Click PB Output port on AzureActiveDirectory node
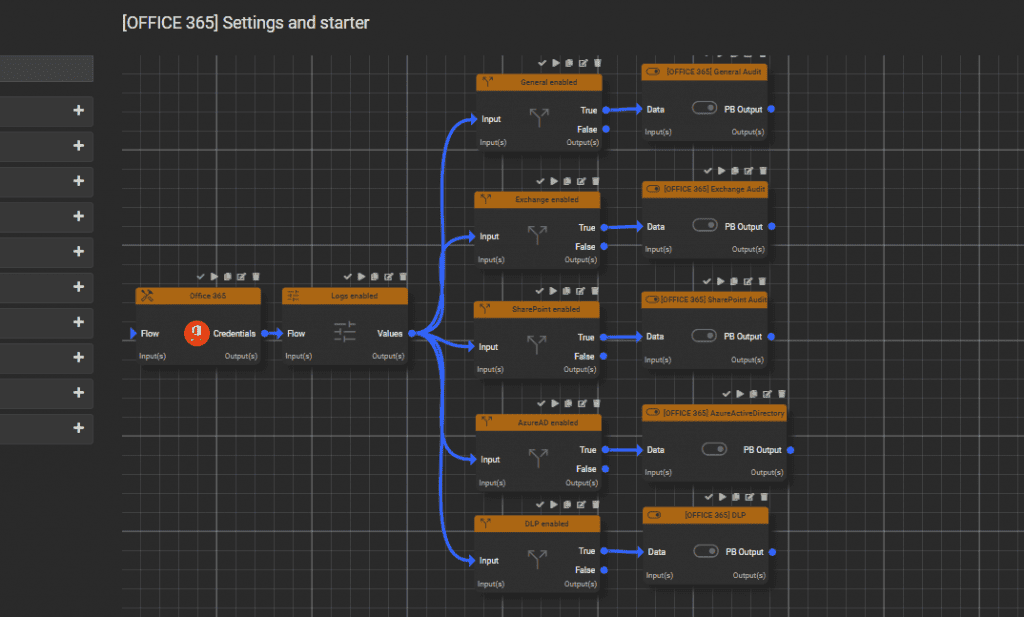The width and height of the screenshot is (1024, 617). click(x=790, y=450)
